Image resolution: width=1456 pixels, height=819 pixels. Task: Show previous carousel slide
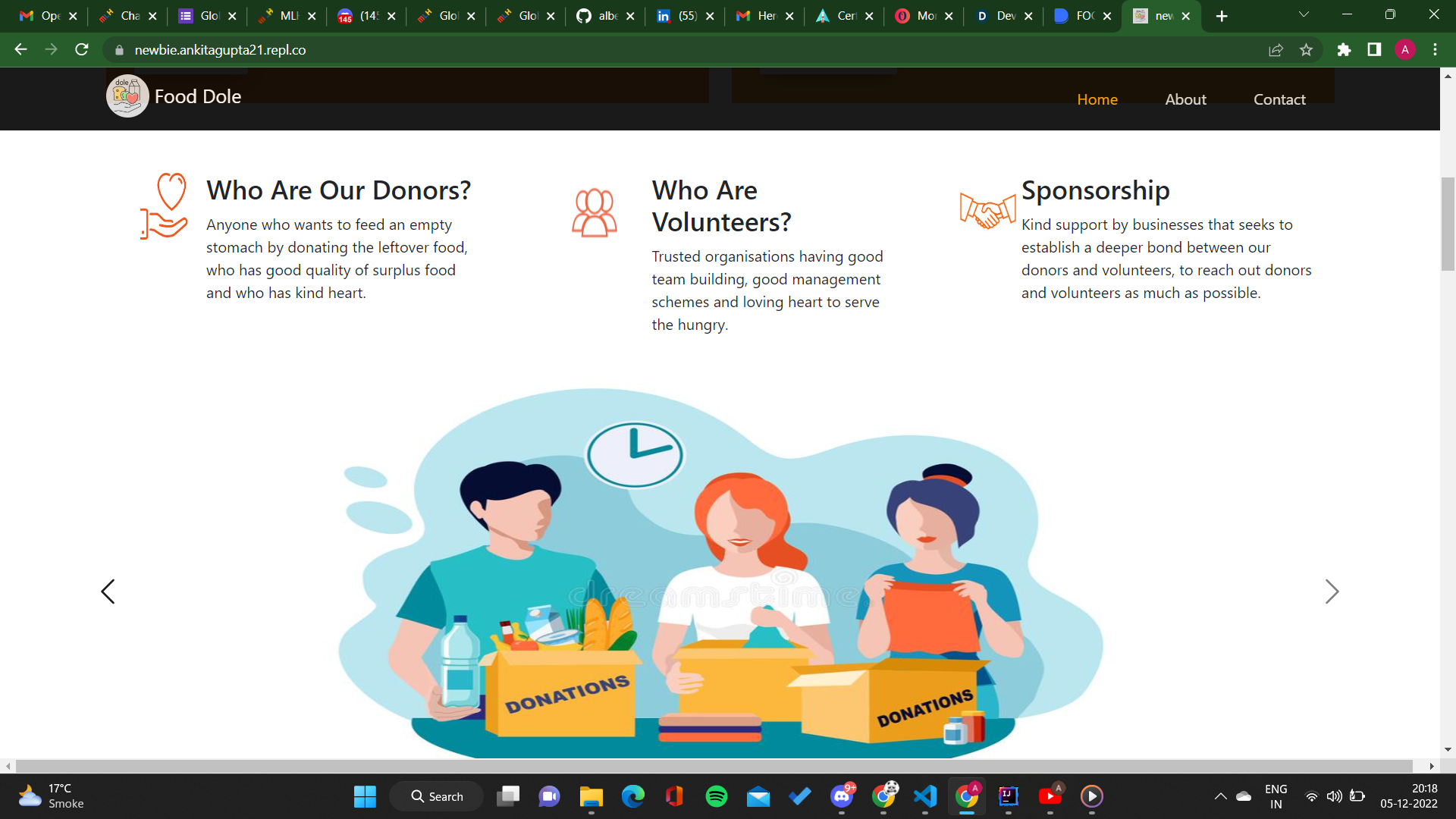point(108,591)
